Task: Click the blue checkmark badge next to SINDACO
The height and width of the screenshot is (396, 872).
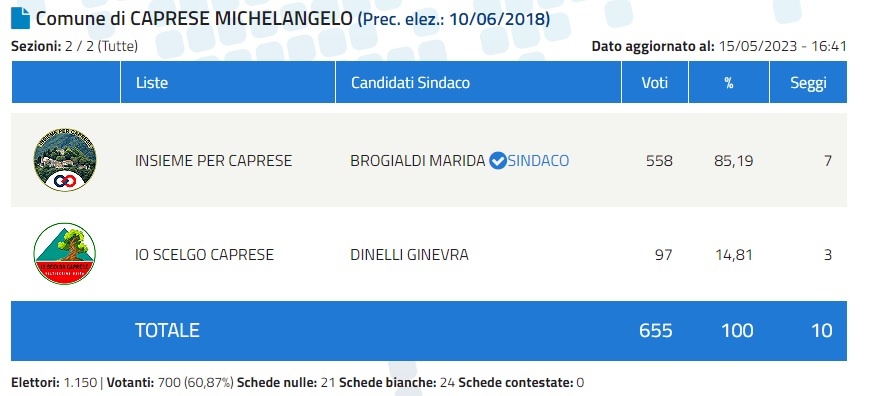Action: [x=498, y=161]
